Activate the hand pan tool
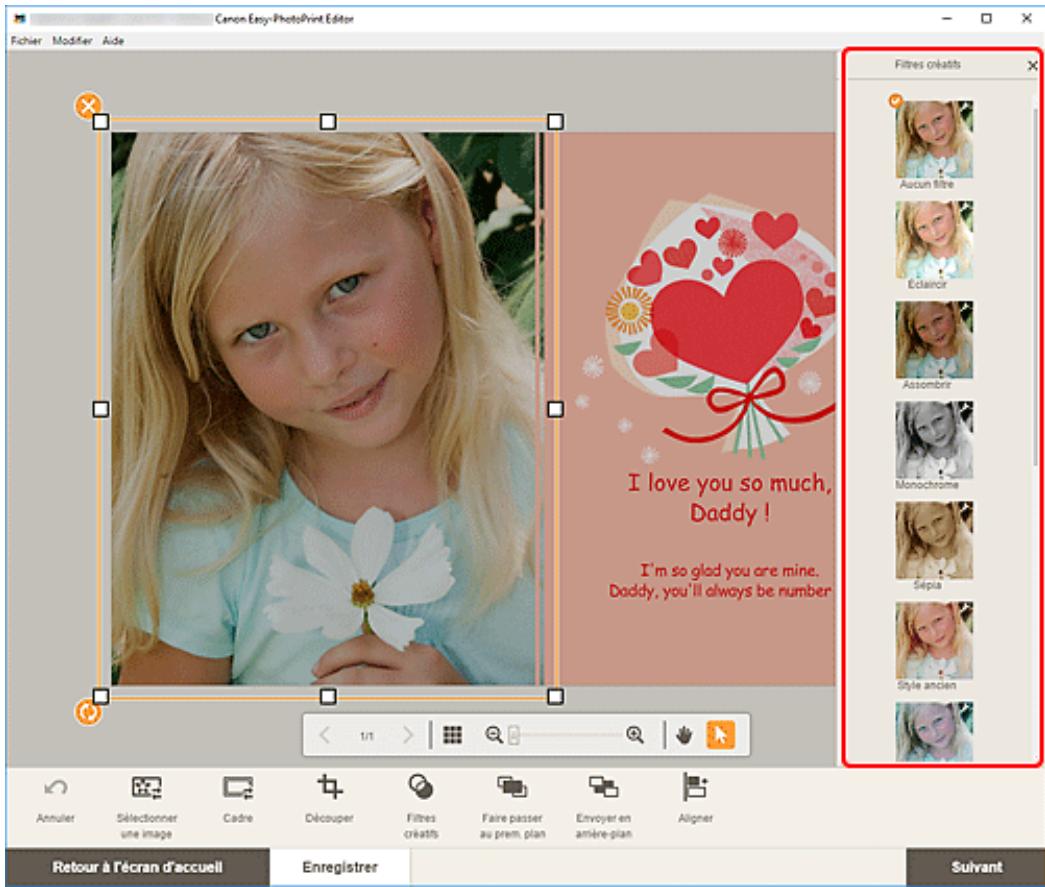Screen dimensions: 1045x887 [x=684, y=735]
